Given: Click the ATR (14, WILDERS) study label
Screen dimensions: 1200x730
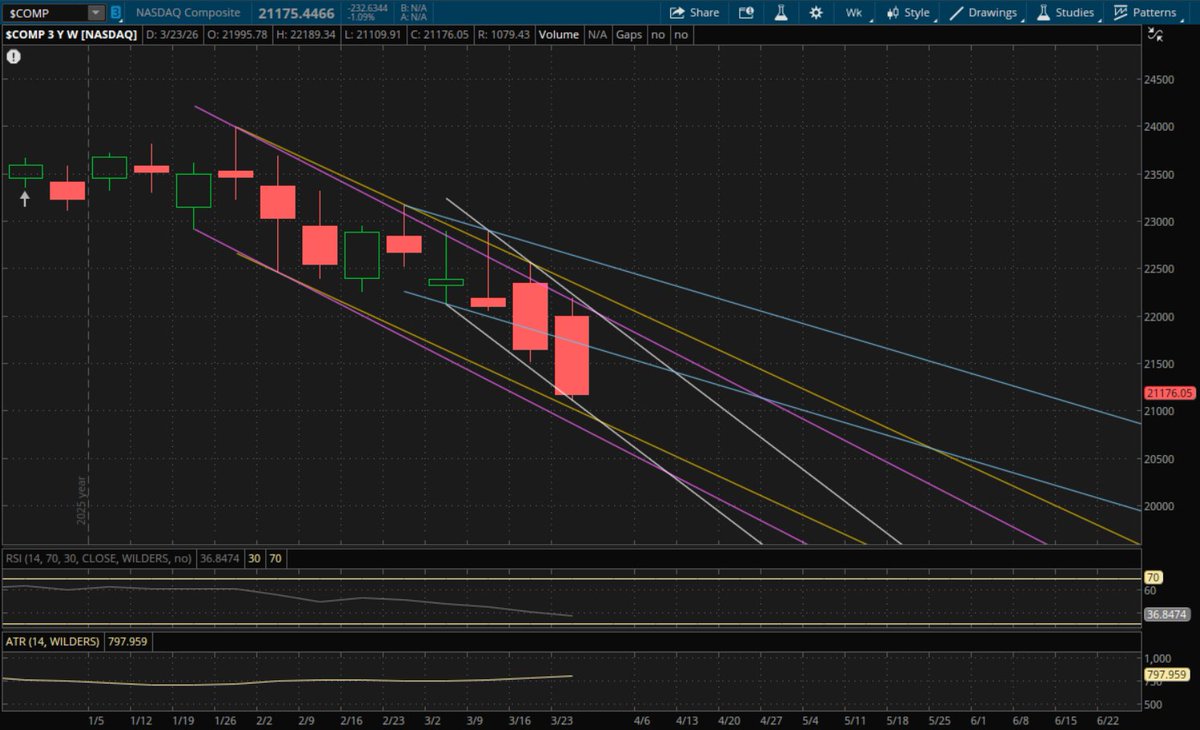Looking at the screenshot, I should pos(52,641).
